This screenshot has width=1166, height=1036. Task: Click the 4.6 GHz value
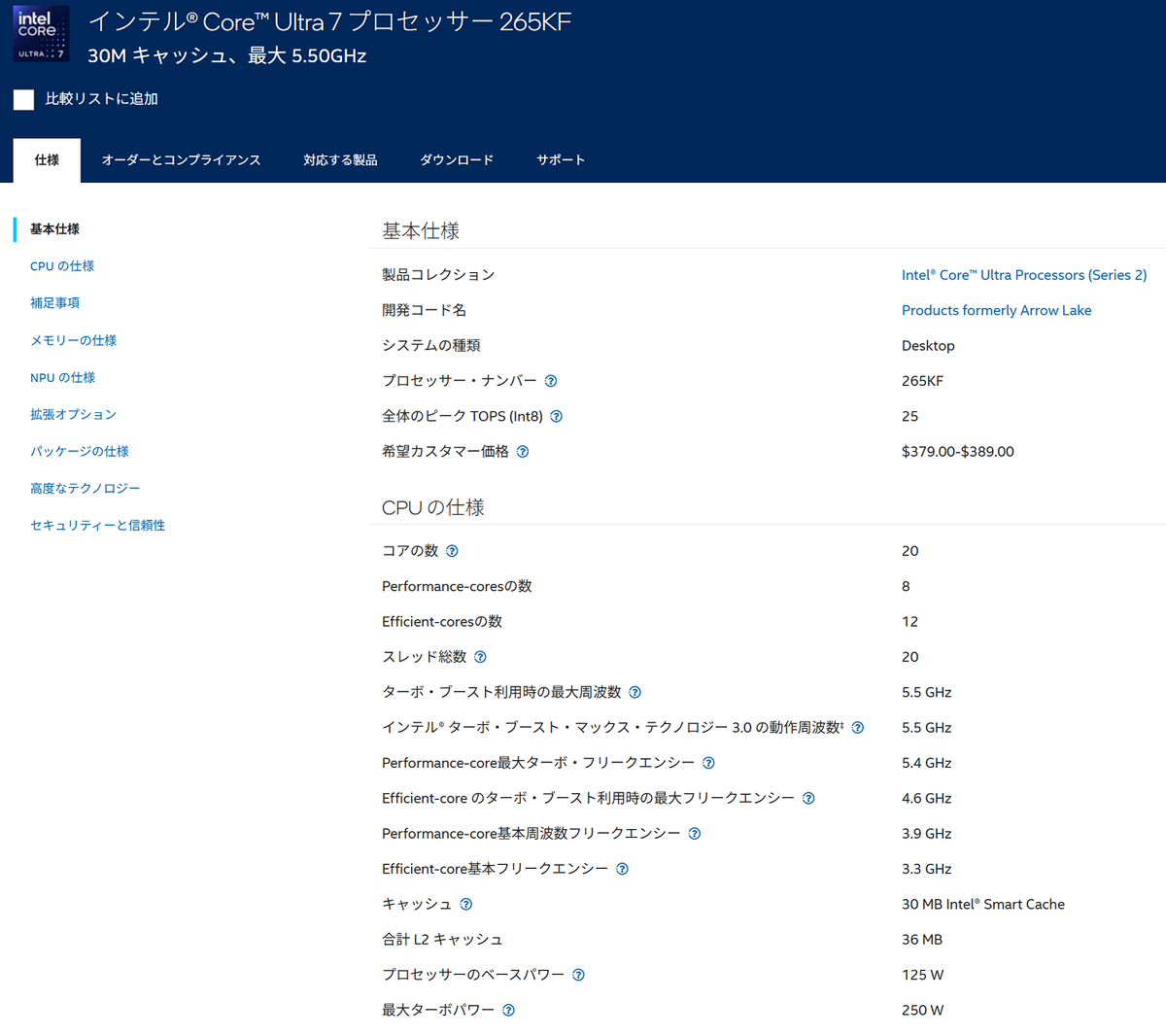click(x=927, y=798)
